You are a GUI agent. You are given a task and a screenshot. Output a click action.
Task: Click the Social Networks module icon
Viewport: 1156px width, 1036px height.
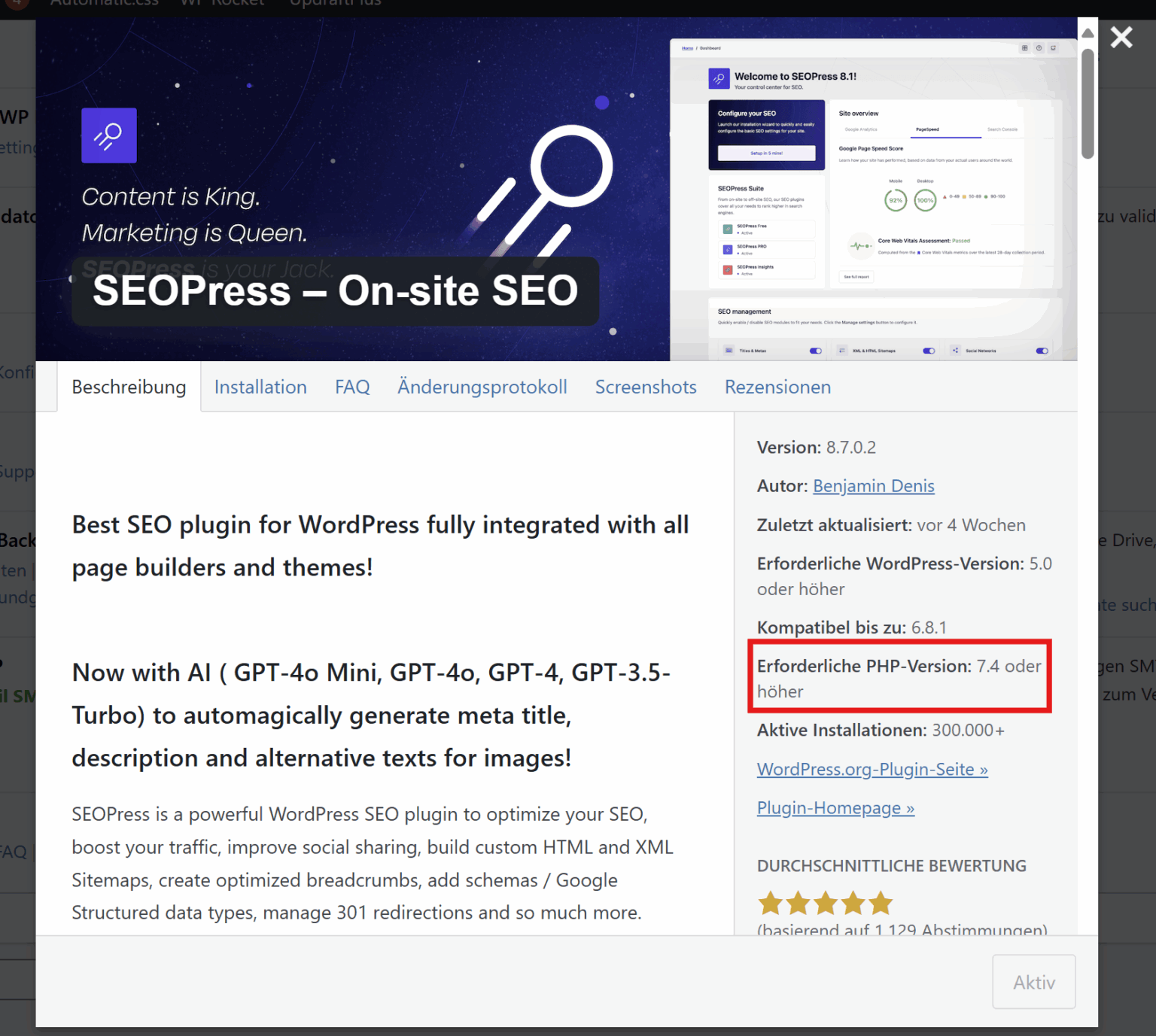click(956, 350)
